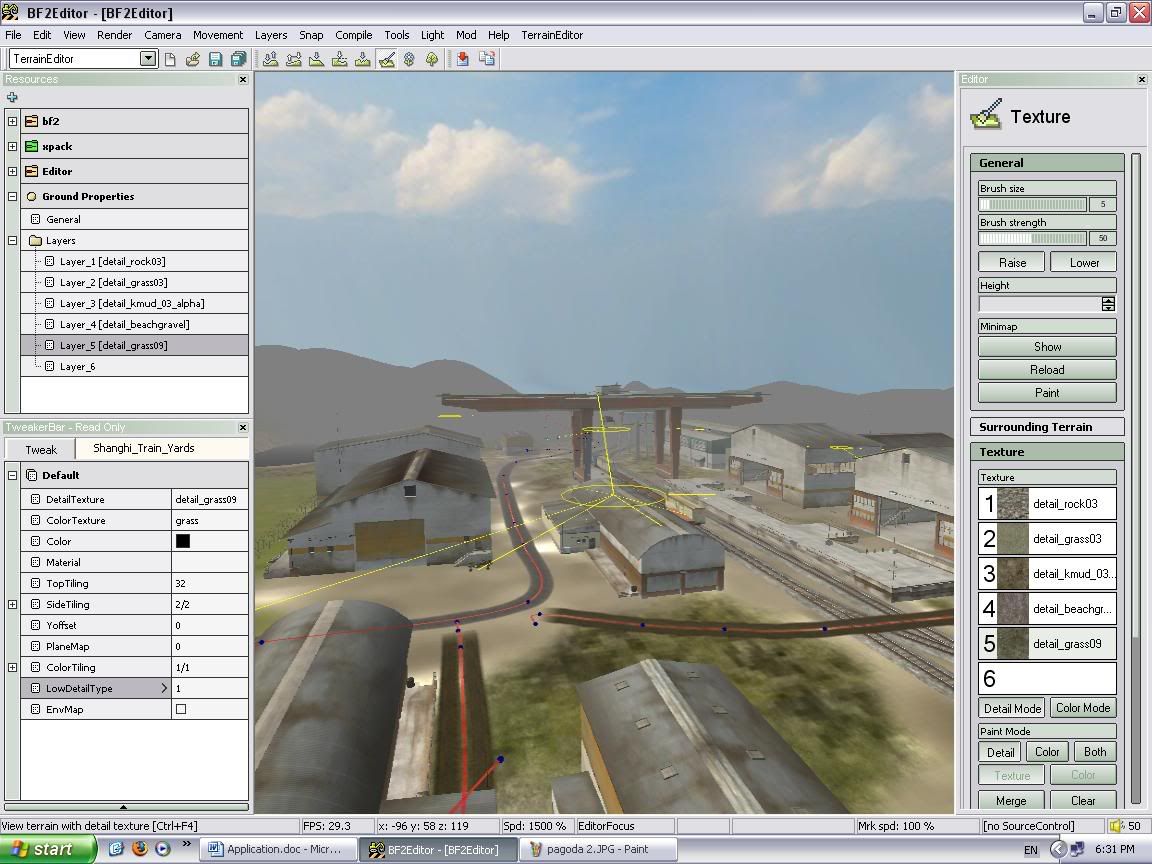
Task: Click the minimap Show button
Action: 1047,347
